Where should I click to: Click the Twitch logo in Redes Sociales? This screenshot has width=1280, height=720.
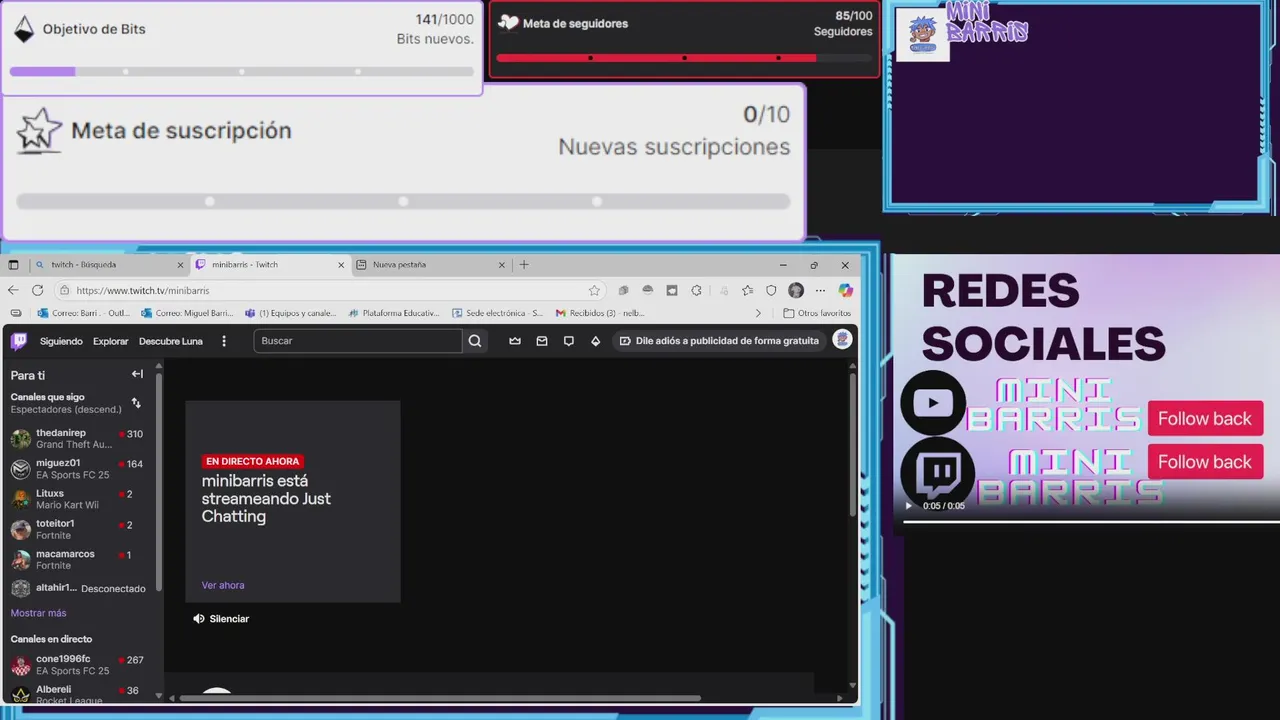coord(938,473)
